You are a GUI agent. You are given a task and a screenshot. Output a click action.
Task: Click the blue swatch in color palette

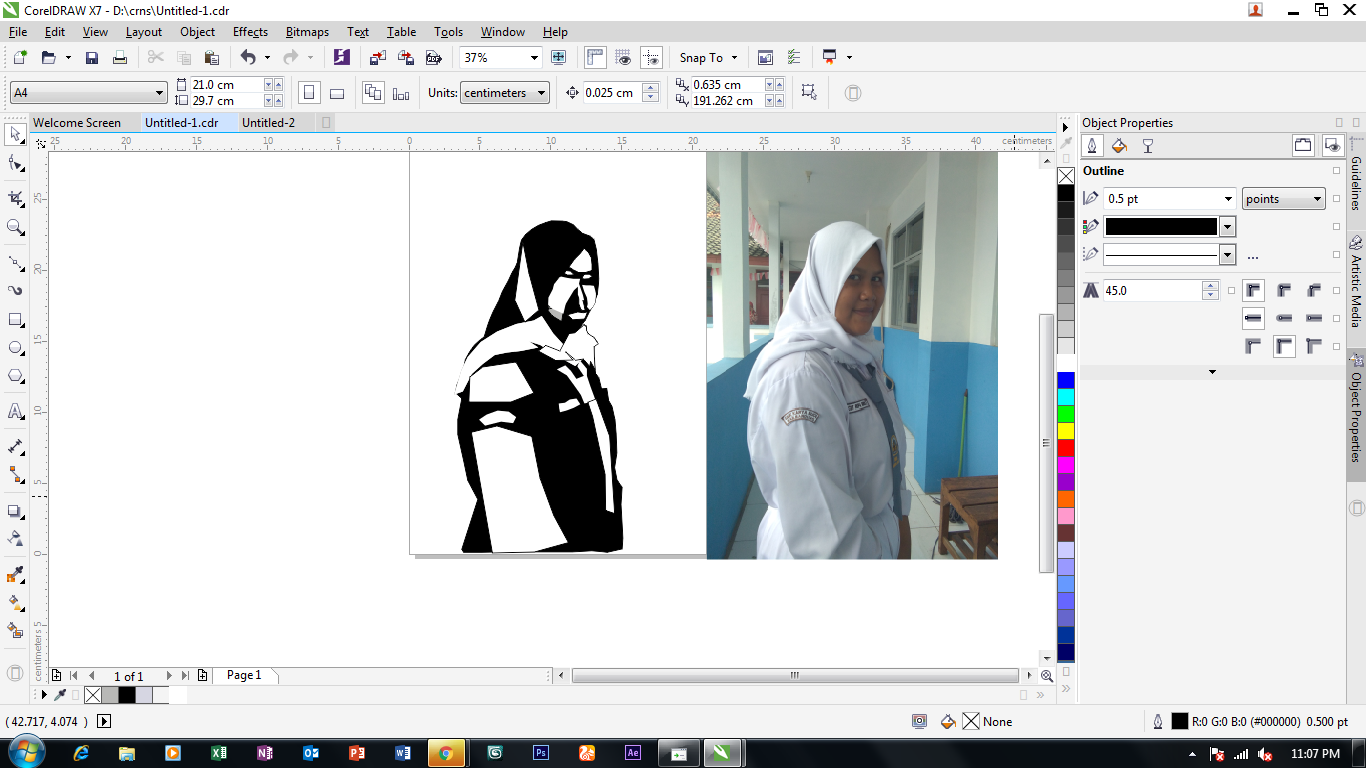point(1066,380)
